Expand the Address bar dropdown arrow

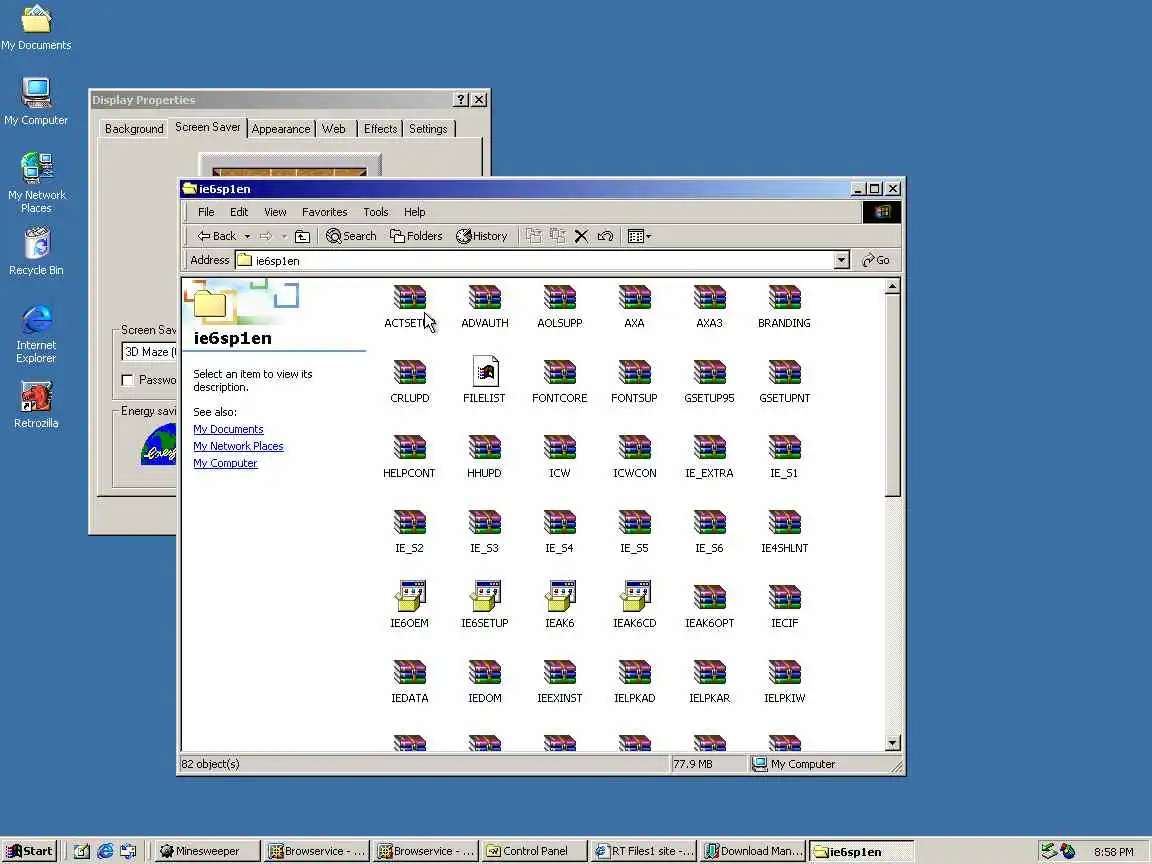tap(841, 260)
